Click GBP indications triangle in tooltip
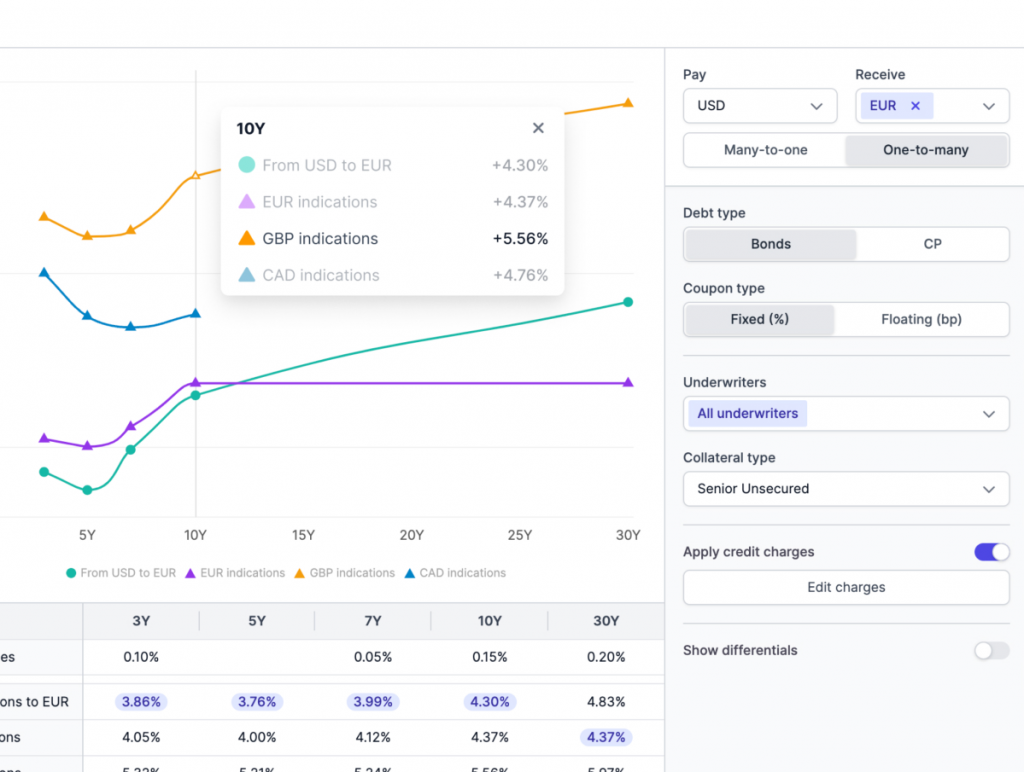 246,238
